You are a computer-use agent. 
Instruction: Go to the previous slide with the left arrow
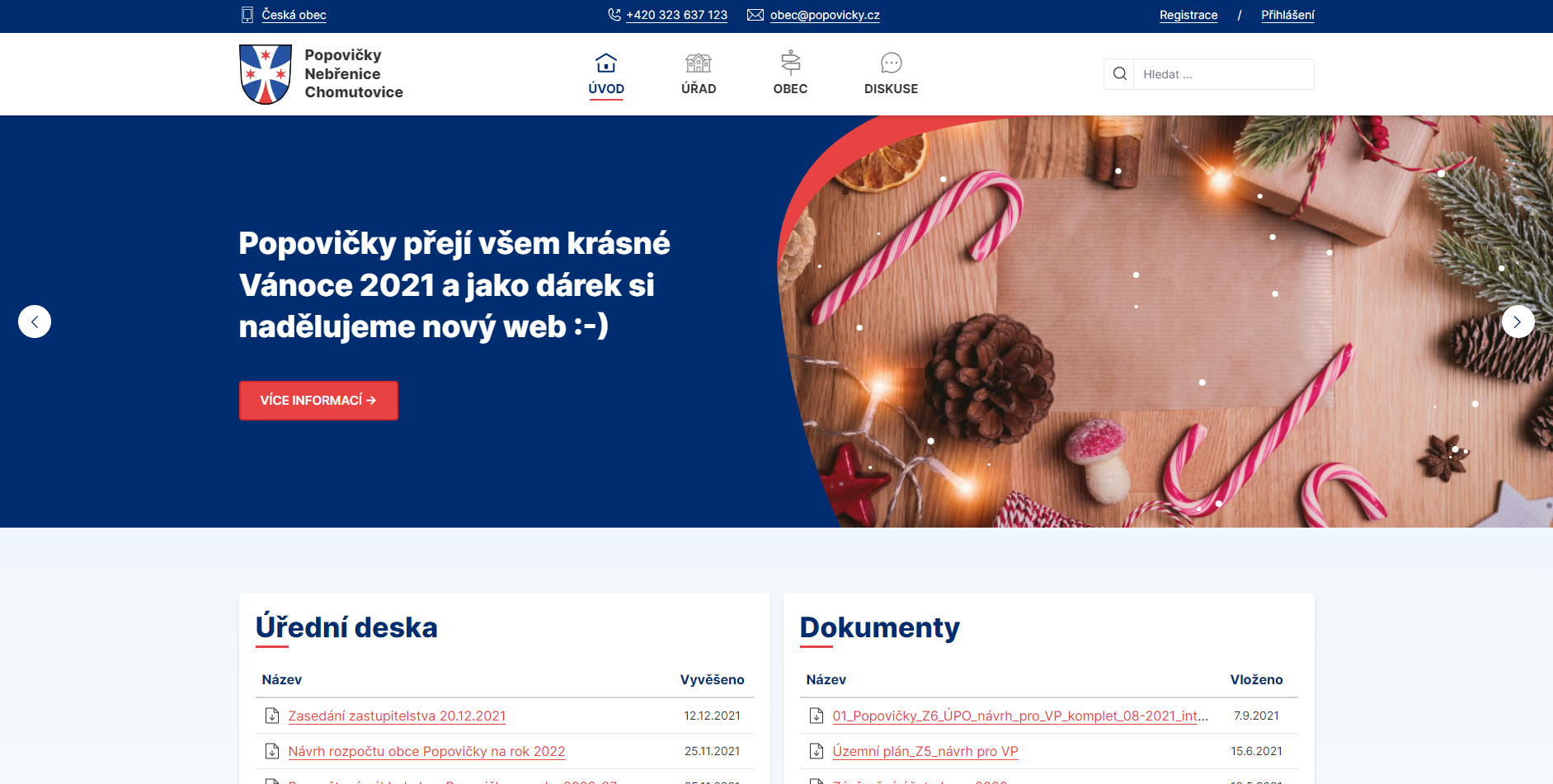click(35, 322)
